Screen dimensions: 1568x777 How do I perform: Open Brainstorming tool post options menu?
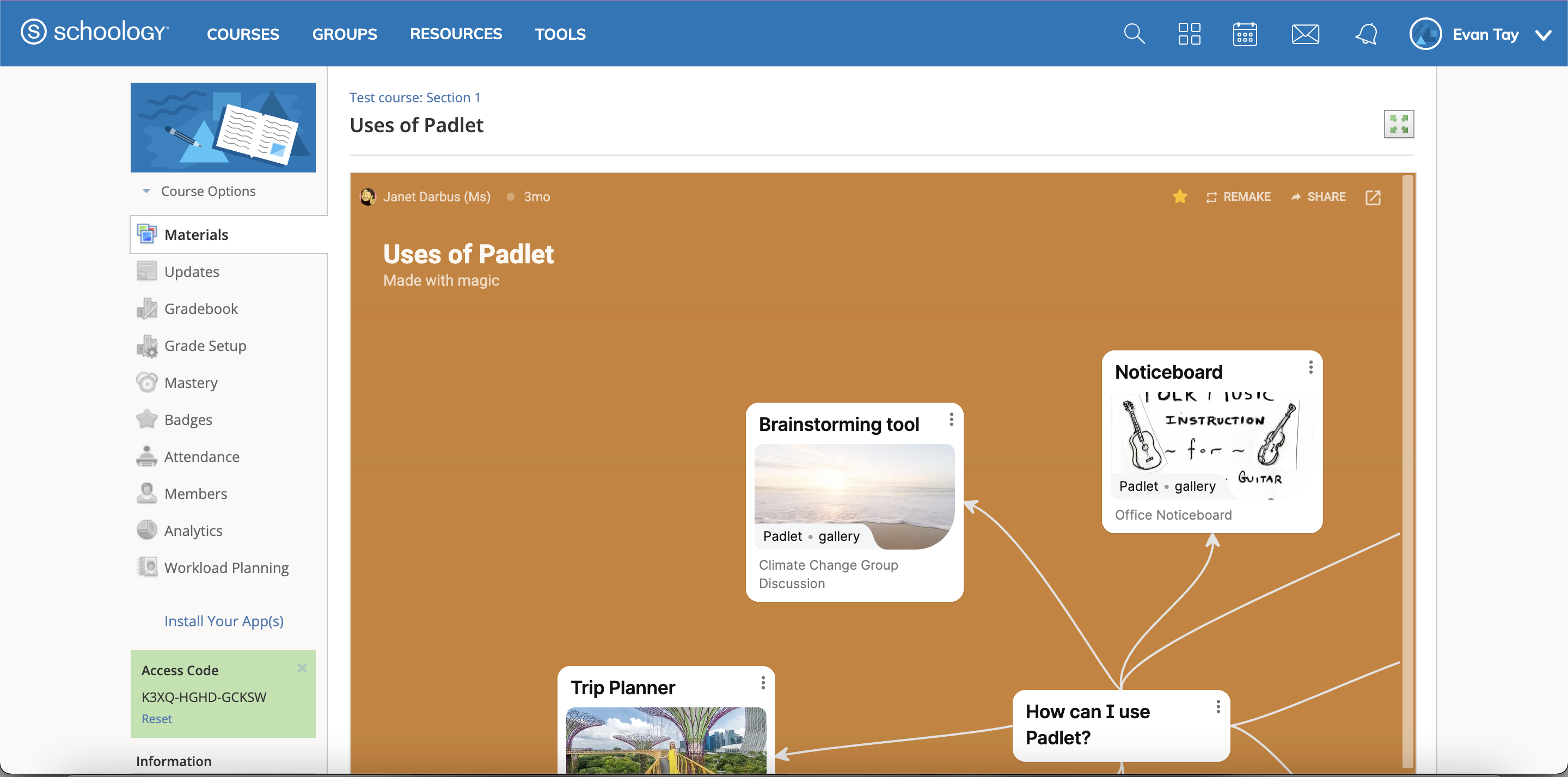pos(951,419)
